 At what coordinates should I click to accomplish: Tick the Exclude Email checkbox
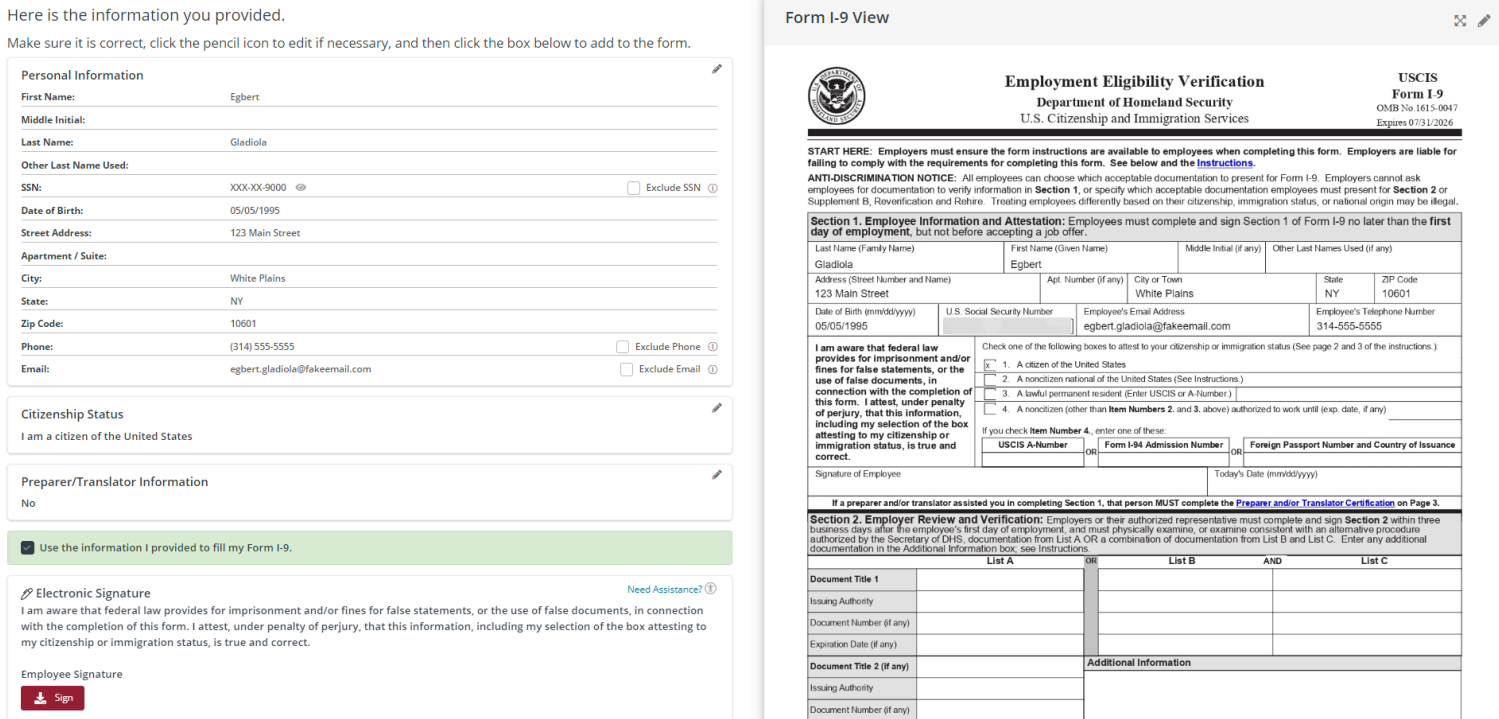pyautogui.click(x=626, y=369)
